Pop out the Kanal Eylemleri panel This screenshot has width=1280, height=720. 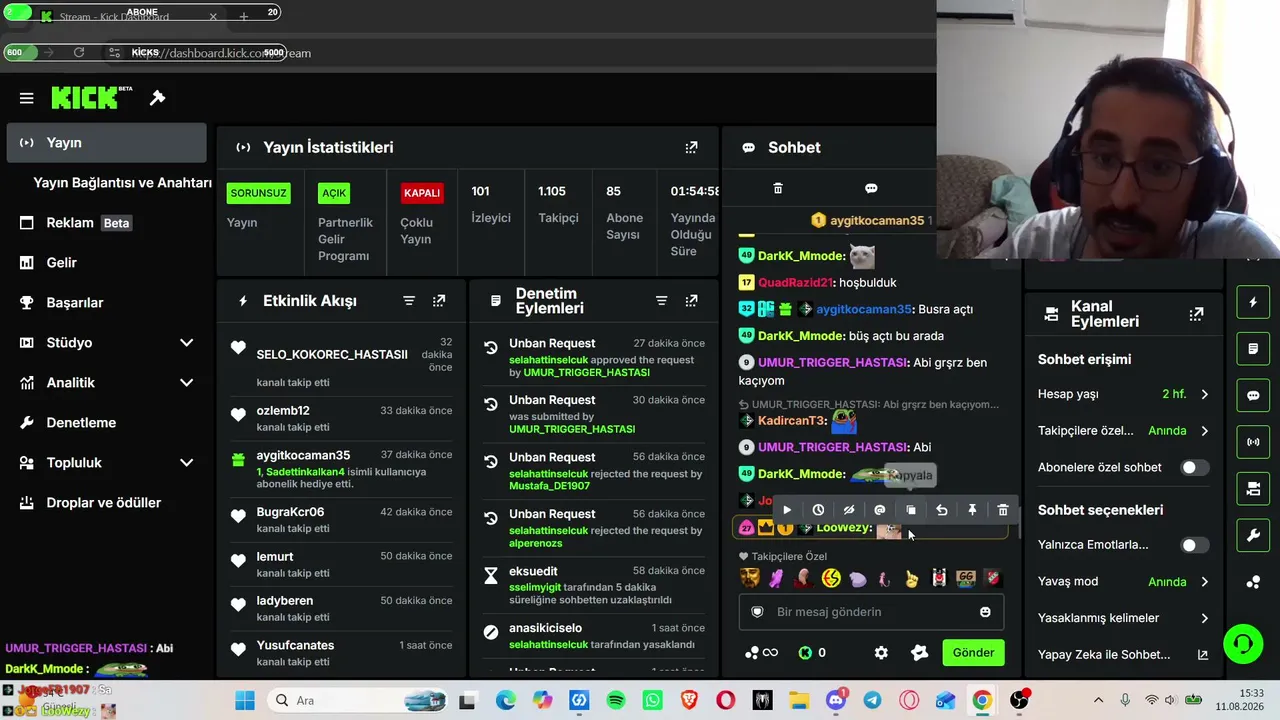pyautogui.click(x=1196, y=314)
